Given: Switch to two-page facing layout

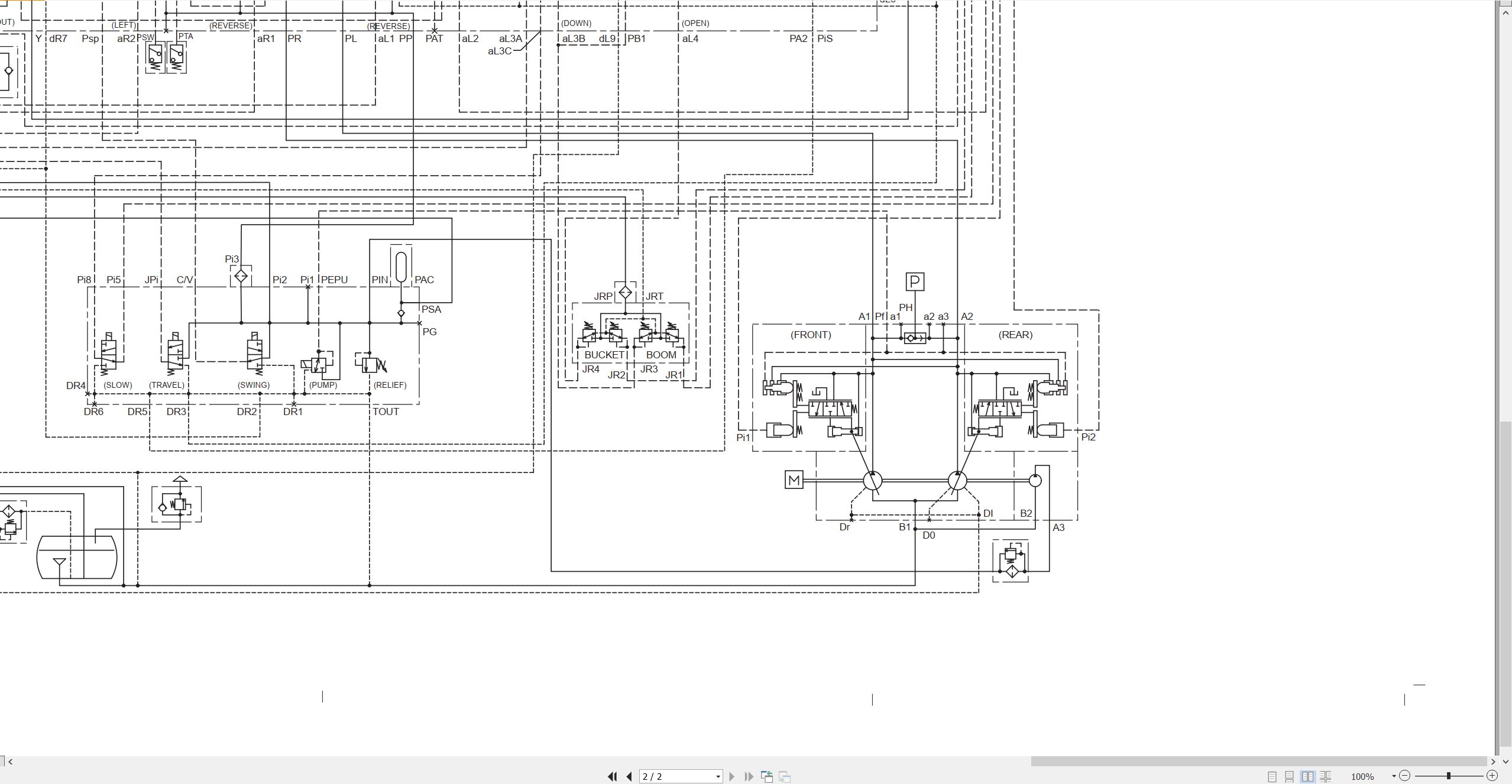Looking at the screenshot, I should (1307, 776).
